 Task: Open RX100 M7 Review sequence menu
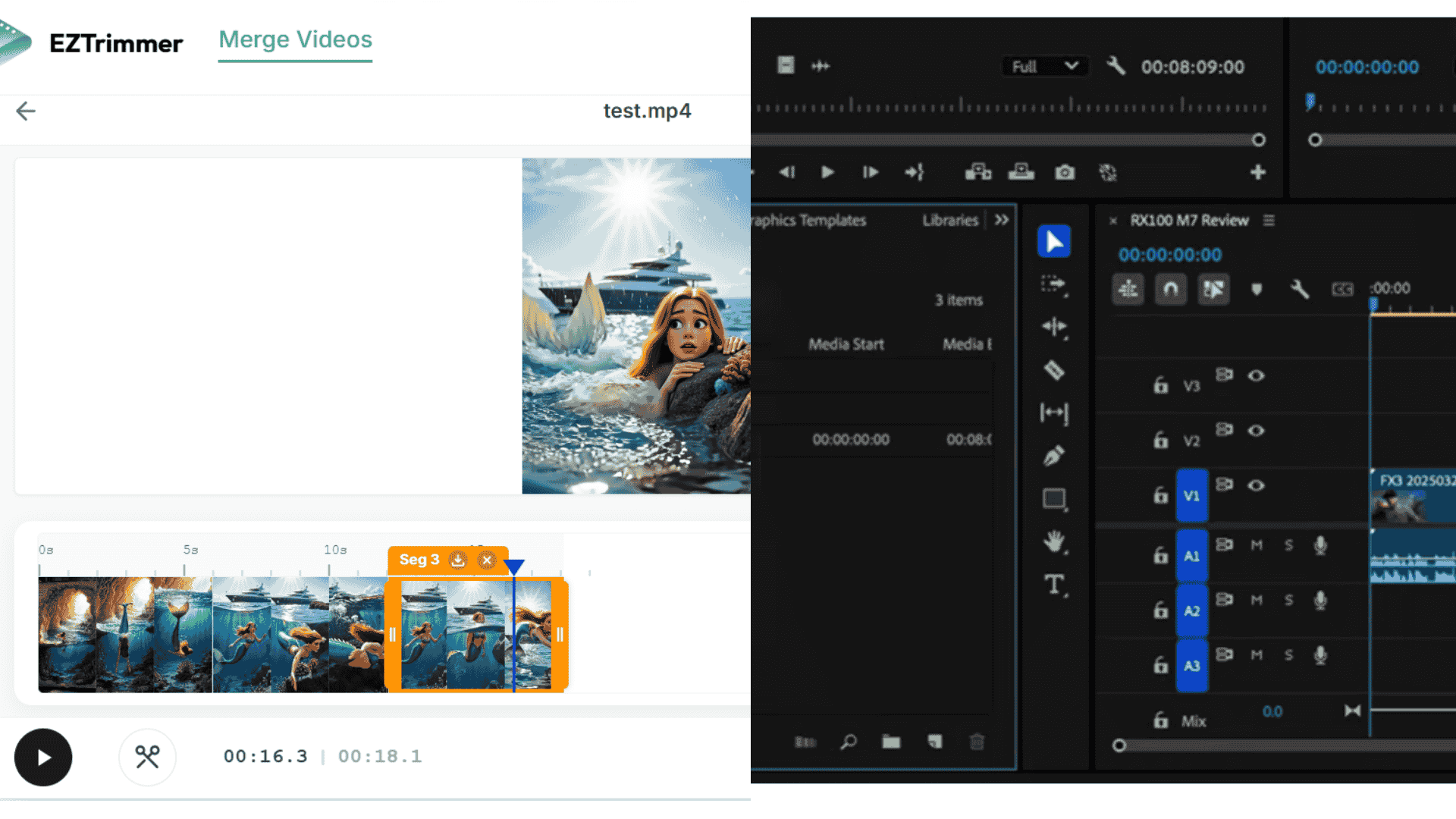click(1269, 220)
